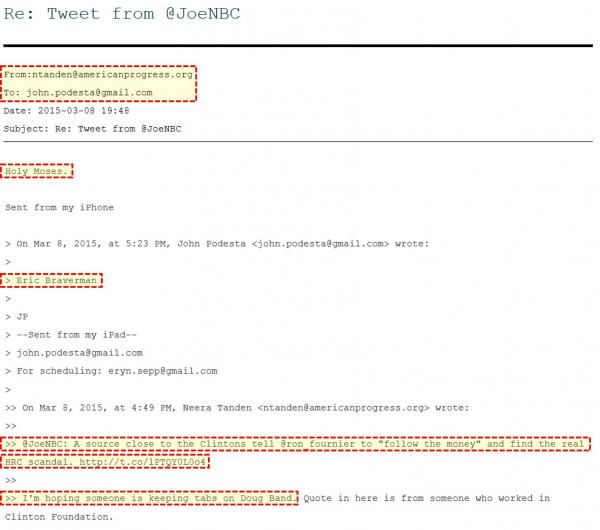
Task: Click Sent from my iPad line
Action: click(77, 335)
